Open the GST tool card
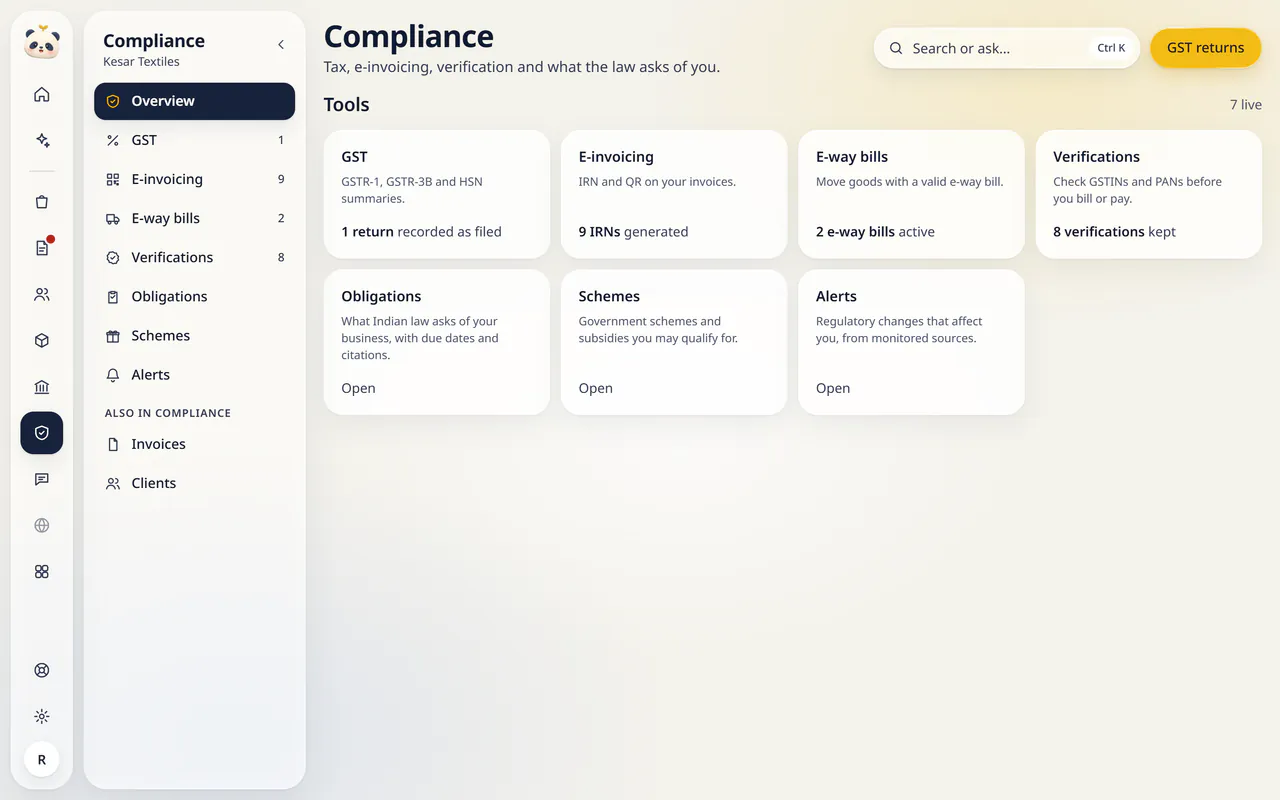 point(437,194)
